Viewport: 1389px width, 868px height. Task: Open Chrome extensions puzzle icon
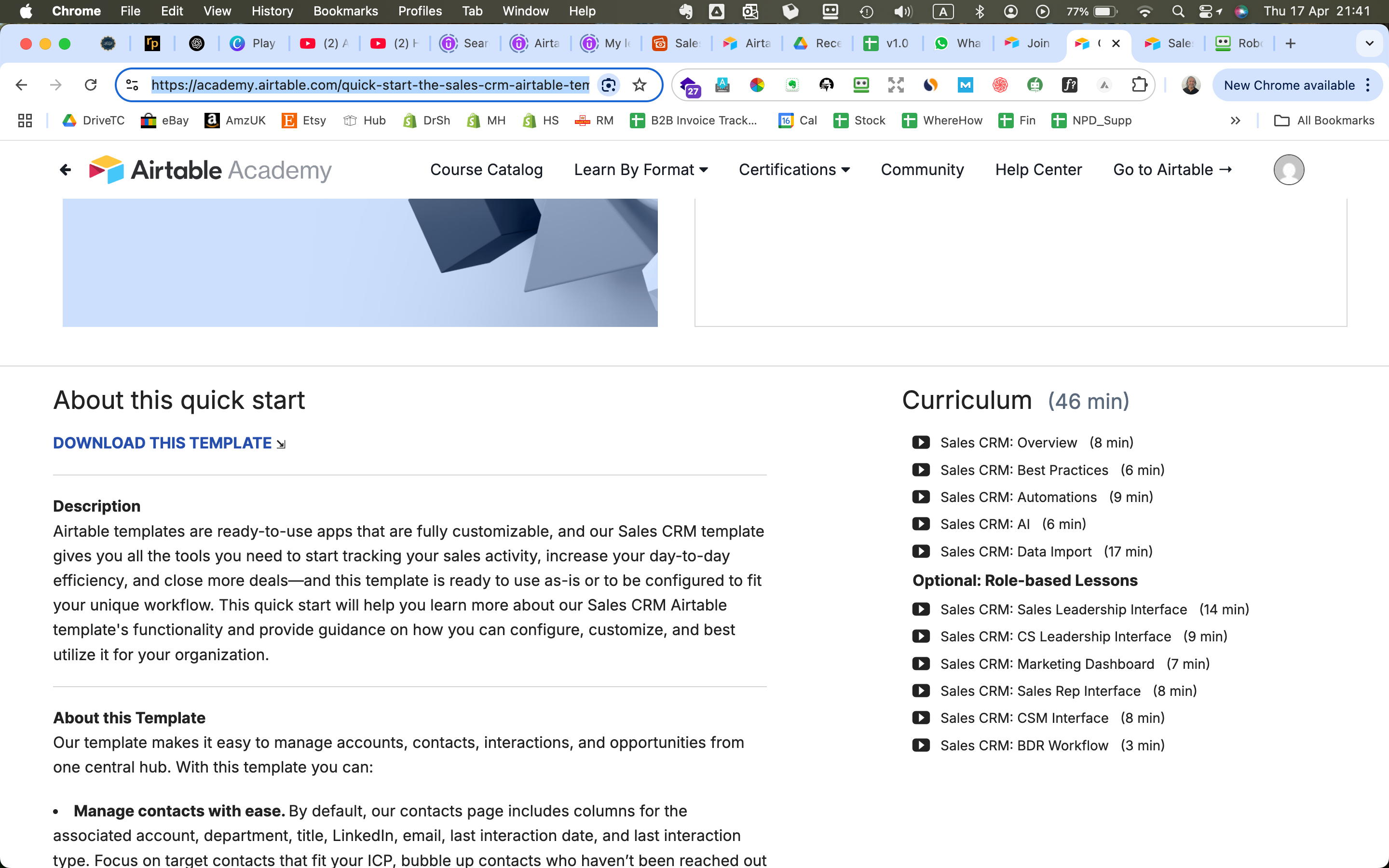(1139, 85)
